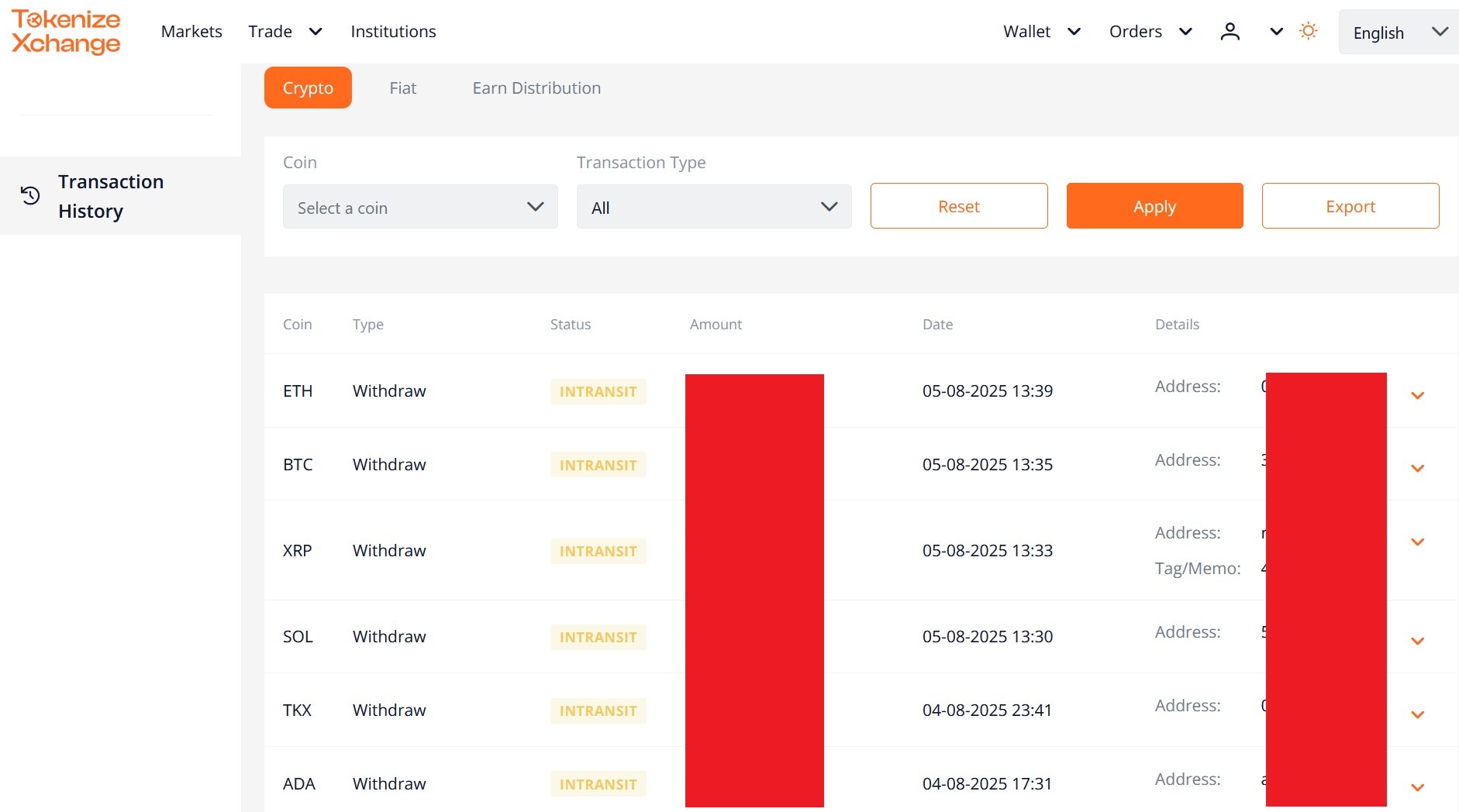Expand the TKX withdraw row details
The height and width of the screenshot is (812, 1459).
click(x=1417, y=715)
